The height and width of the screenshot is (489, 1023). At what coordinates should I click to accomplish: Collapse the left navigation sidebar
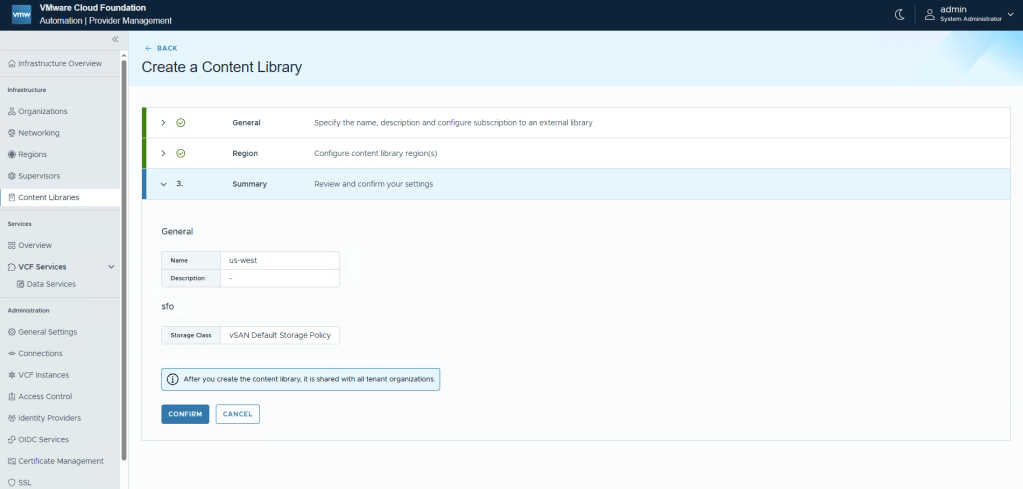(114, 39)
